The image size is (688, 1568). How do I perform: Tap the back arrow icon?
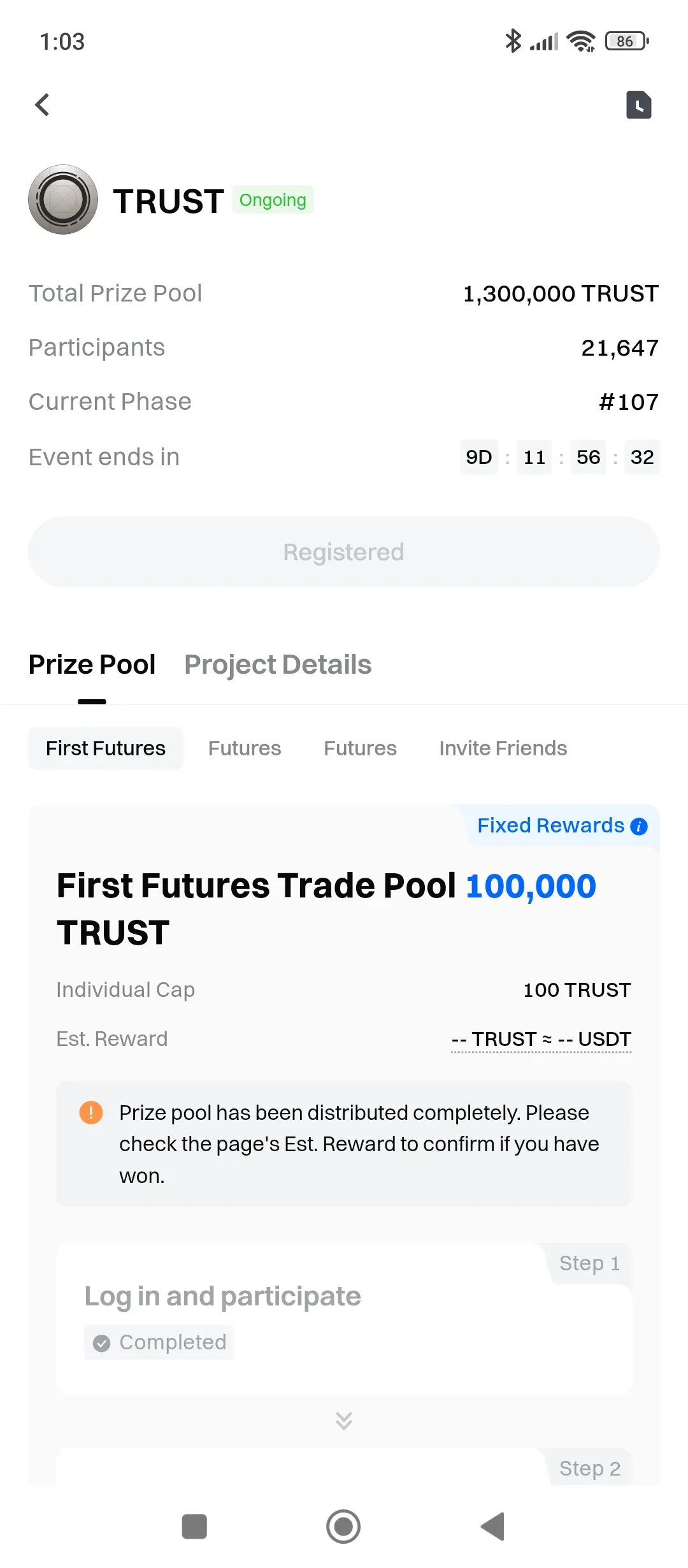(x=42, y=105)
